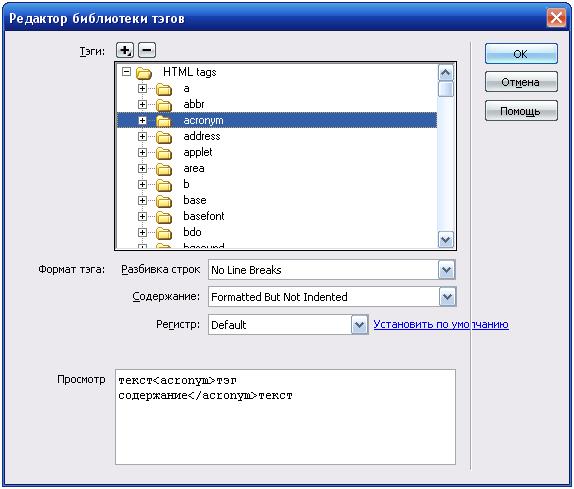The height and width of the screenshot is (489, 574).
Task: Click the folder icon beside abbr
Action: pyautogui.click(x=164, y=105)
